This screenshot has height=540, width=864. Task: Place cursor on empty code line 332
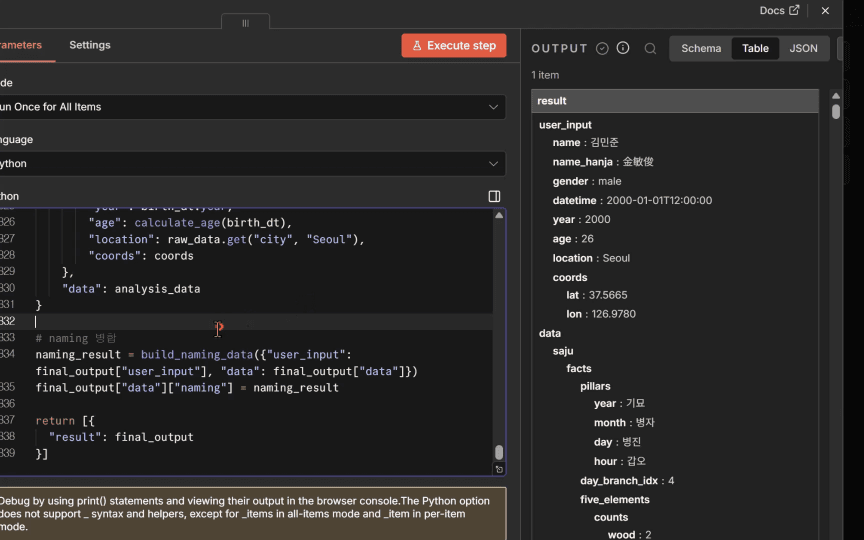pos(120,322)
